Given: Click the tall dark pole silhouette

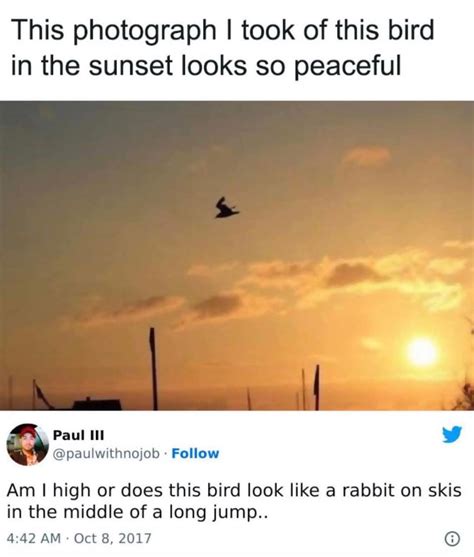Looking at the screenshot, I should [x=153, y=368].
